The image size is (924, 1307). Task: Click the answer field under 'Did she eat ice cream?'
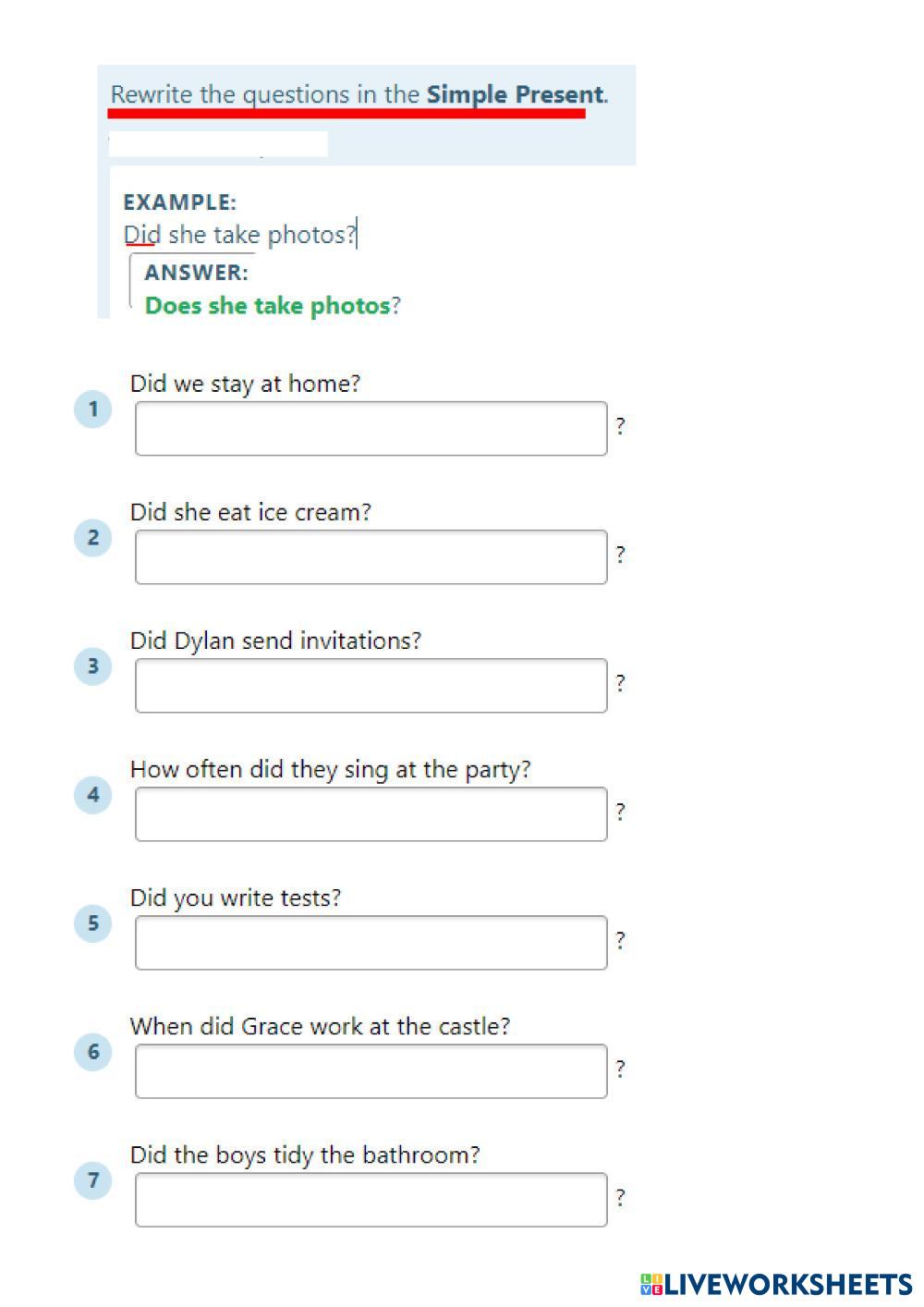pos(371,557)
